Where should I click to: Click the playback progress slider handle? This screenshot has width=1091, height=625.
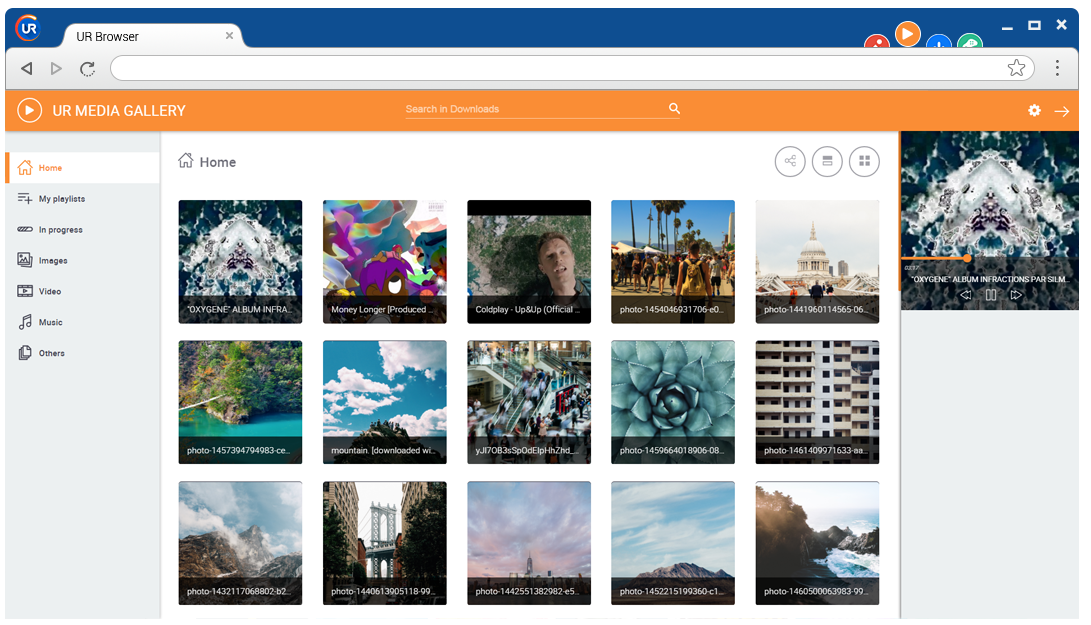(x=967, y=258)
